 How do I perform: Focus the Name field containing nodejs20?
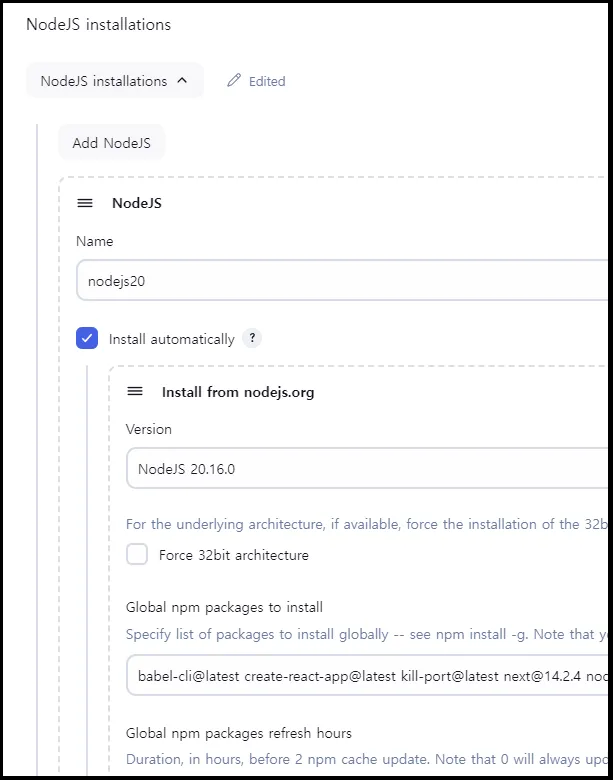pyautogui.click(x=342, y=281)
